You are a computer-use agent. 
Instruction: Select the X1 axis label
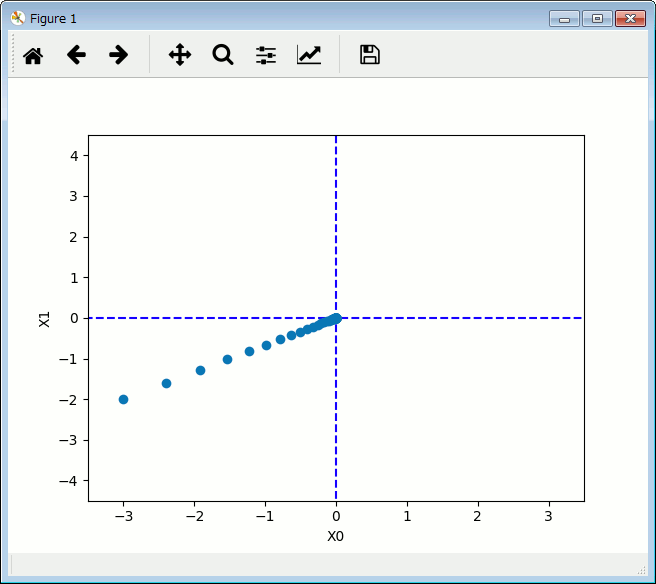click(44, 318)
